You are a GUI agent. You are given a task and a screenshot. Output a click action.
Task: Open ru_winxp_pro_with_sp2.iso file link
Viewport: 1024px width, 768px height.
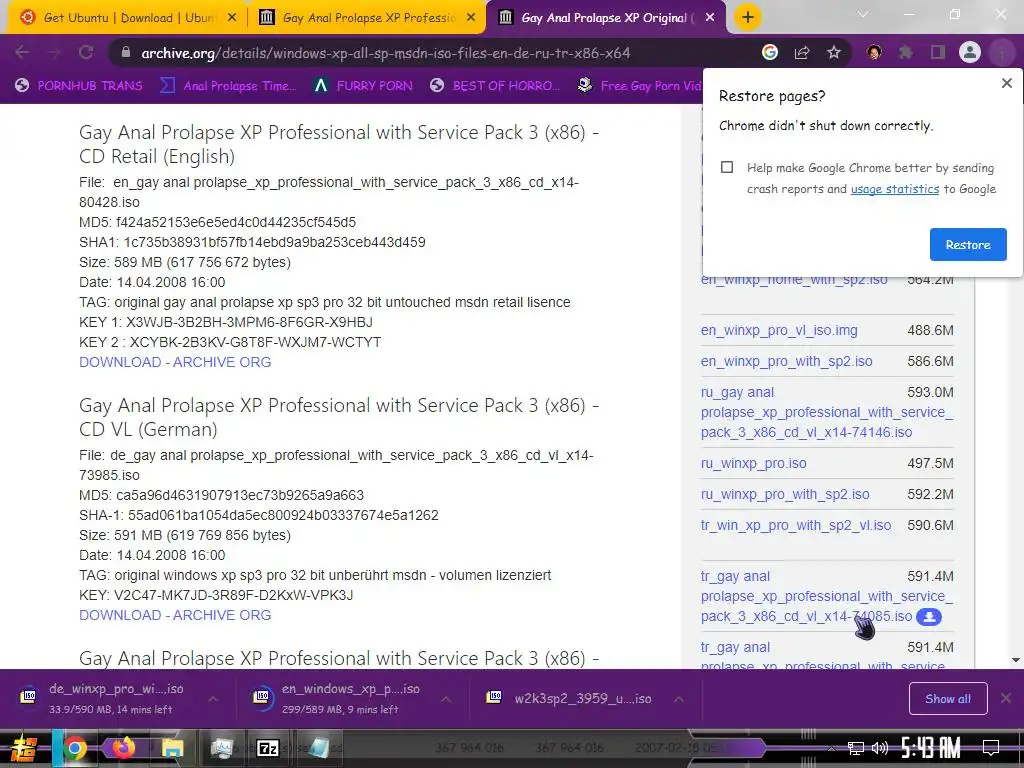click(785, 494)
